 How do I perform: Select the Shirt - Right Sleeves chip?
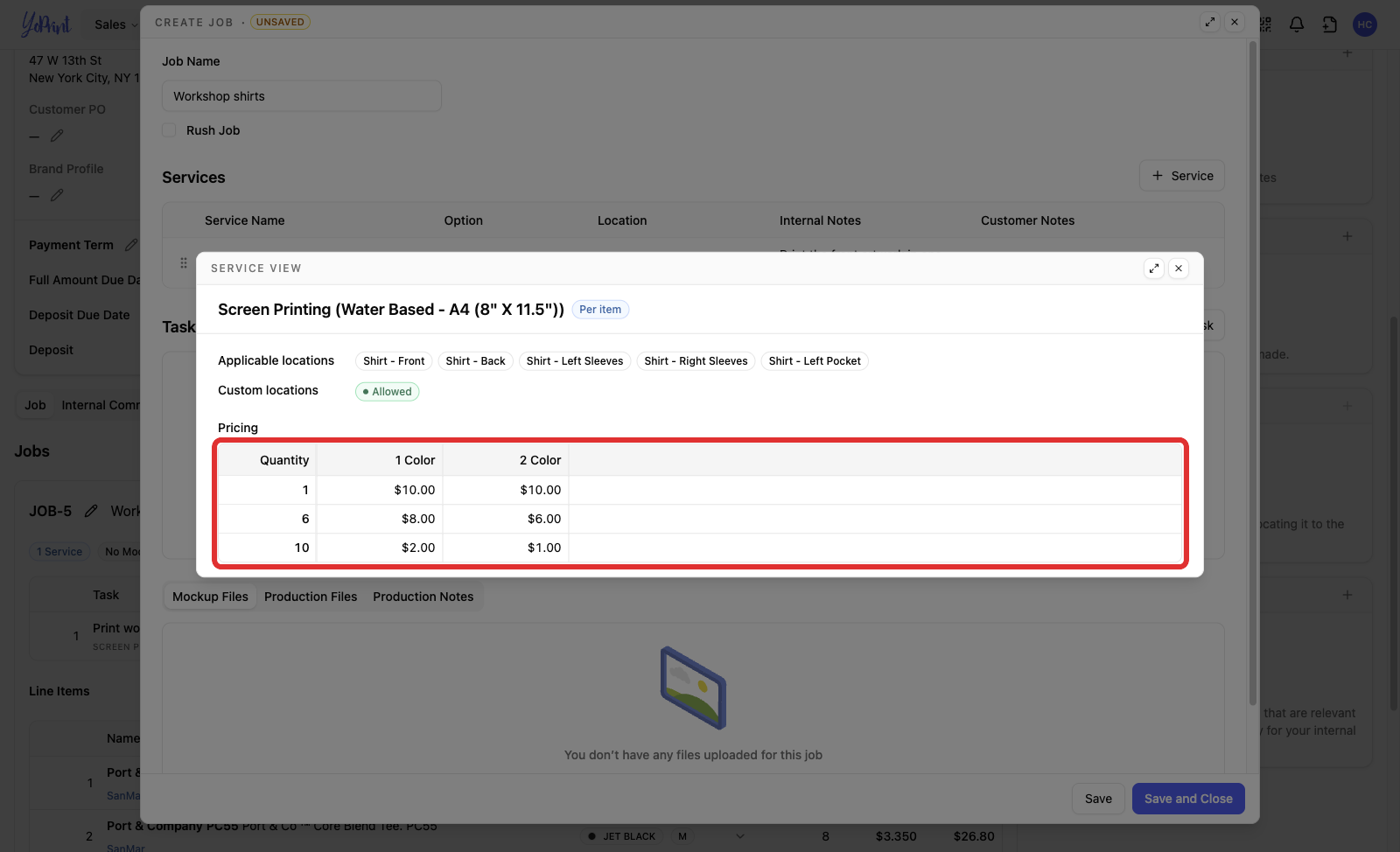coord(696,361)
